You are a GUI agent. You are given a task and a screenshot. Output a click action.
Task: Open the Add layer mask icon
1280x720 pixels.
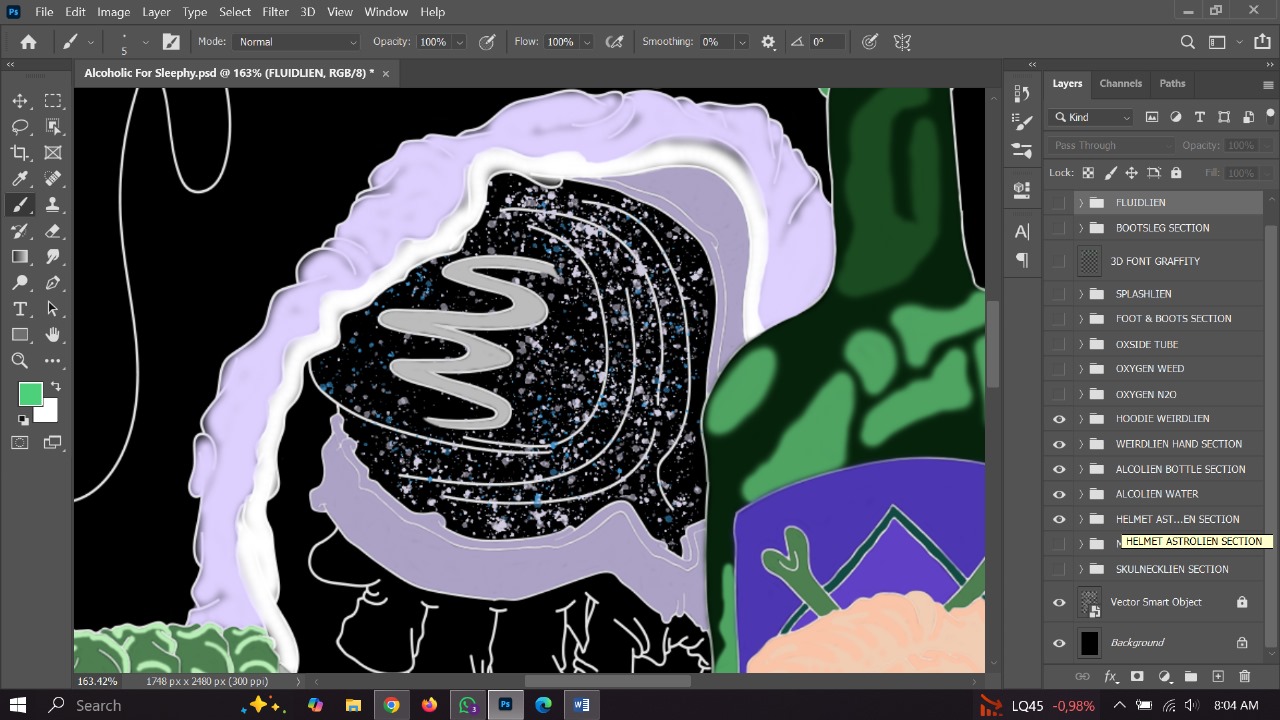1137,677
